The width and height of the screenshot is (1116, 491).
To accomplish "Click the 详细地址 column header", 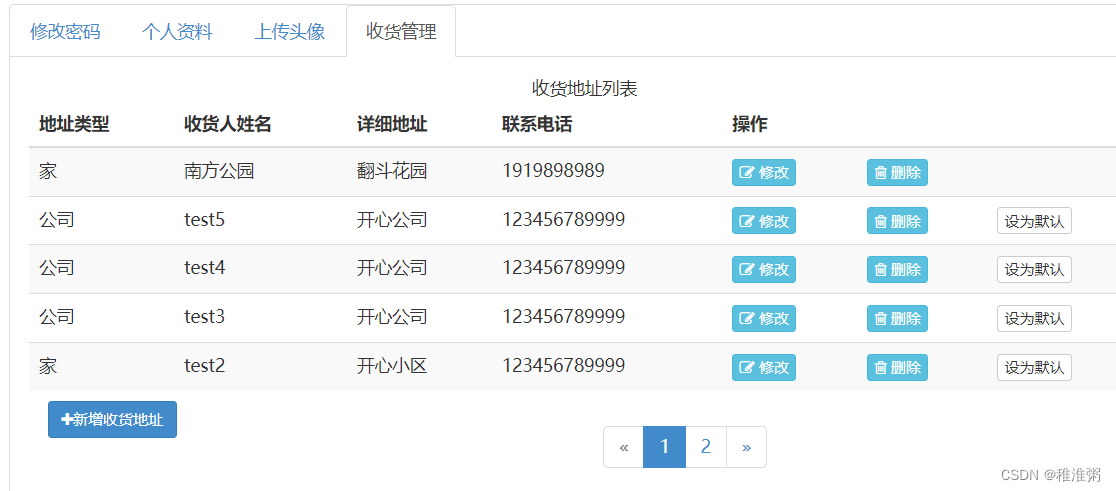I will [392, 125].
